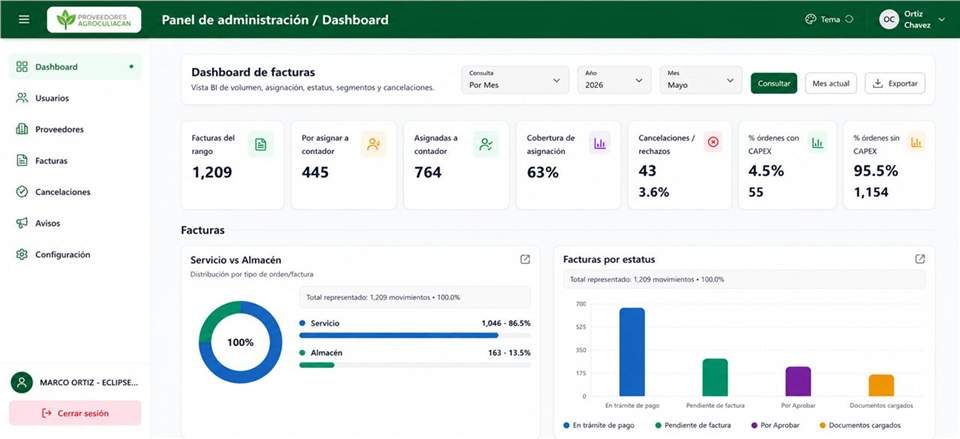
Task: Expand the Servicio vs Almacén chart
Action: [525, 260]
